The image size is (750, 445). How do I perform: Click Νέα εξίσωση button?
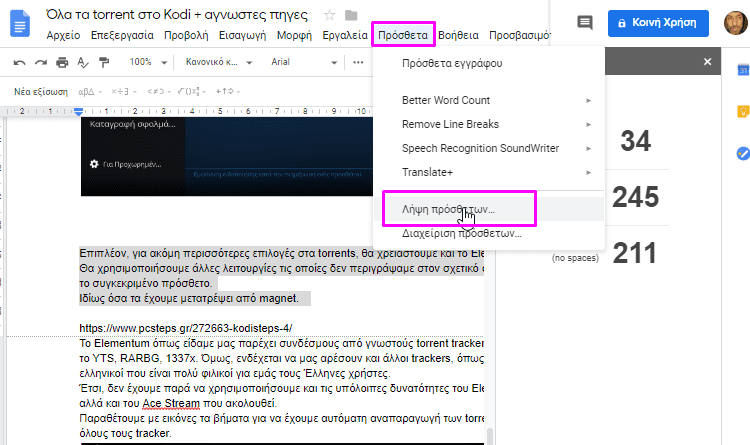pos(41,91)
